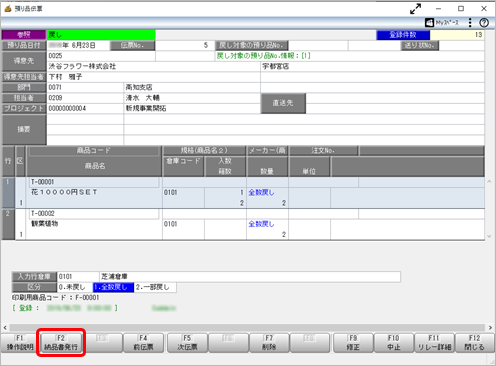This screenshot has height=366, width=496.
Task: Select product code T-00002 cell
Action: point(94,213)
